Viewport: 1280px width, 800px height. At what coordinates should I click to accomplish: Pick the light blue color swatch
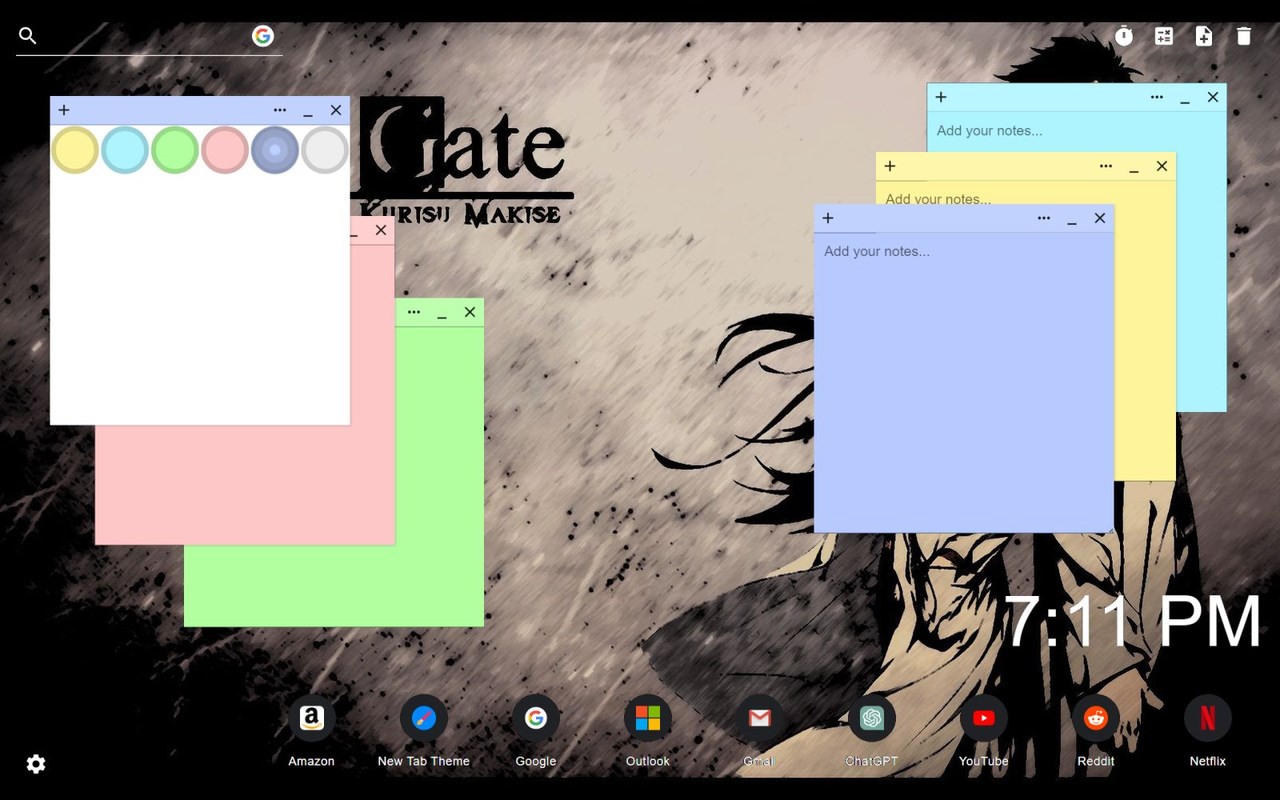click(125, 150)
